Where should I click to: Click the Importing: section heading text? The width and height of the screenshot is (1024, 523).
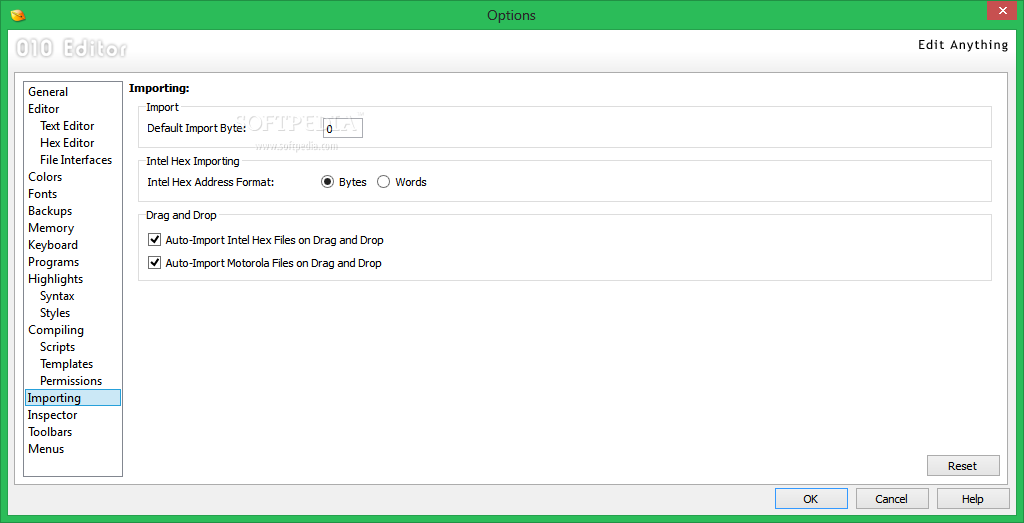point(159,87)
